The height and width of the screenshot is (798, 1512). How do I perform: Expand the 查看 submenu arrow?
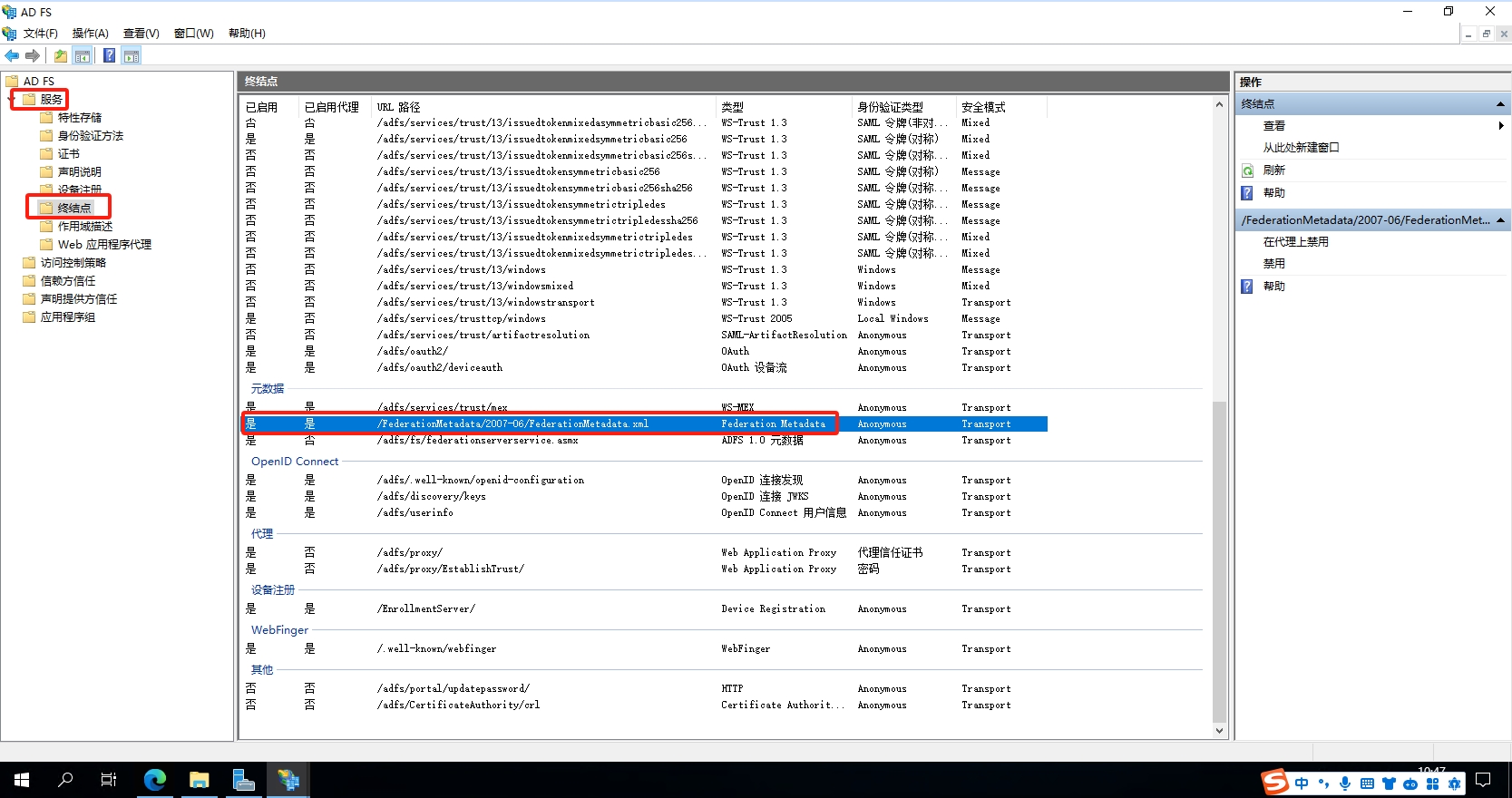click(1501, 126)
